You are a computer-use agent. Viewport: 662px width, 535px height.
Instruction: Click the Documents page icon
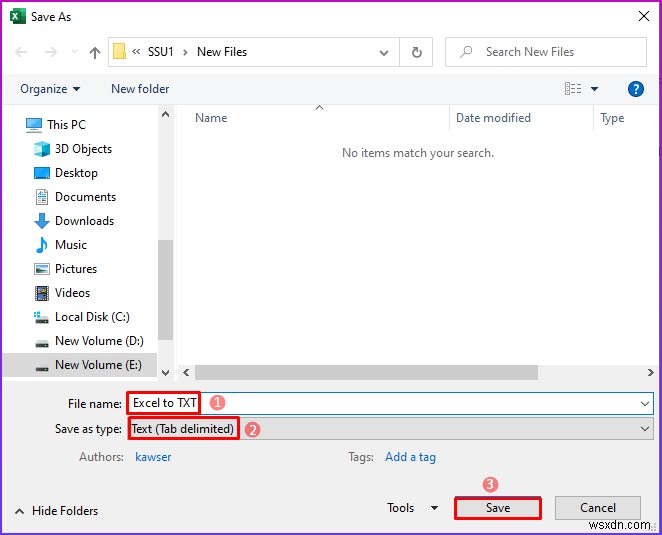coord(41,197)
